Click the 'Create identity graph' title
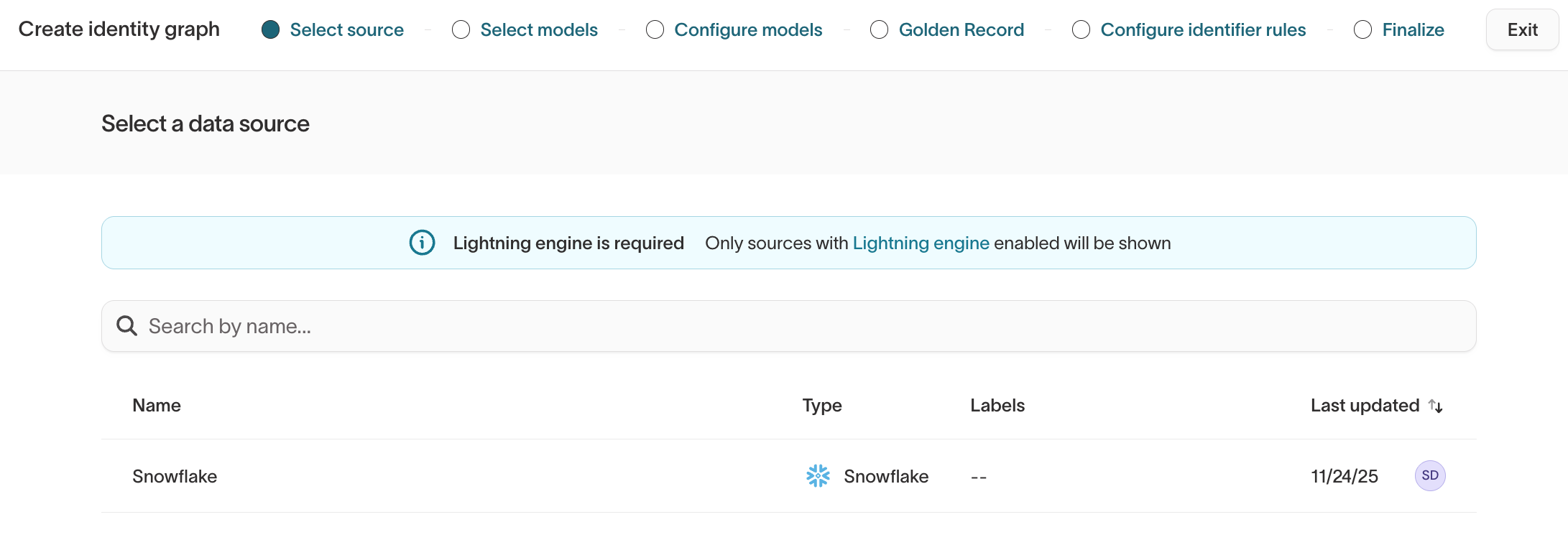This screenshot has height=540, width=1568. pyautogui.click(x=119, y=29)
